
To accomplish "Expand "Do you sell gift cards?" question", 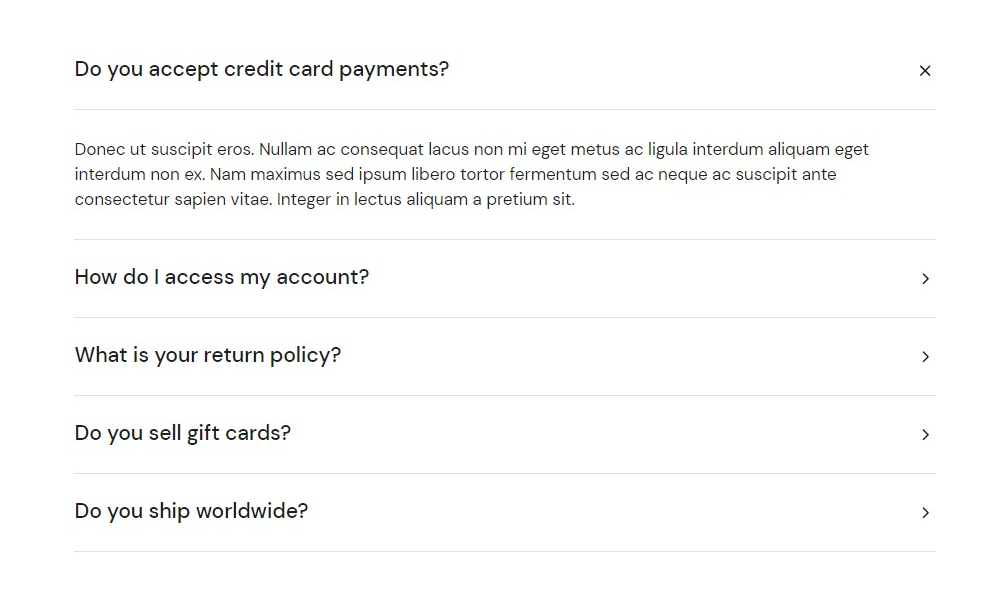I will 183,433.
